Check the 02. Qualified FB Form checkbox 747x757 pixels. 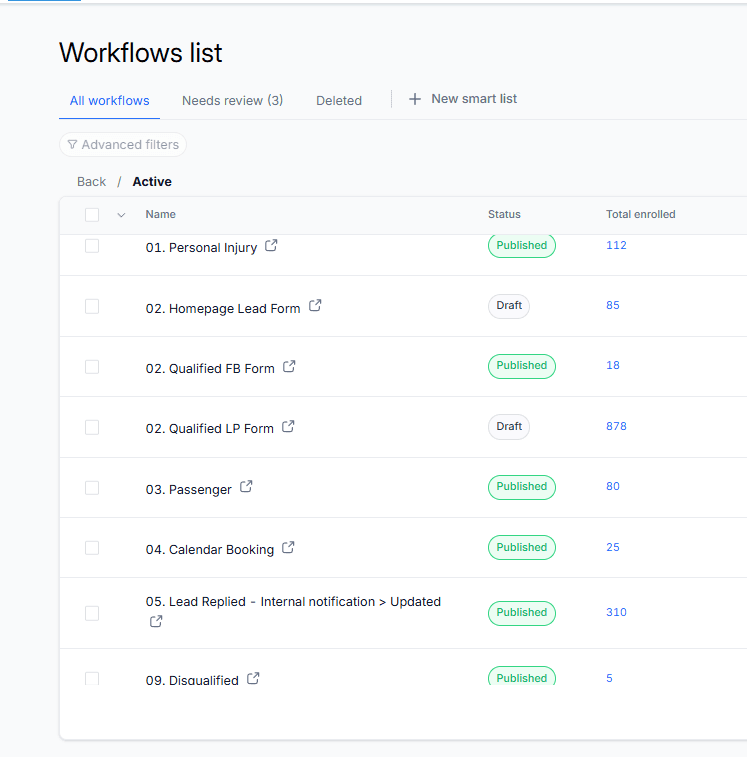click(x=92, y=367)
